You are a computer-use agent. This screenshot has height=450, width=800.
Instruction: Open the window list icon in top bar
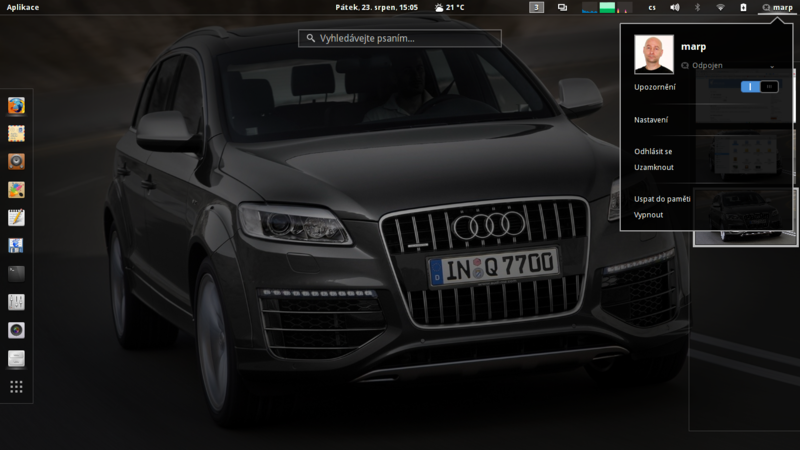click(x=562, y=7)
